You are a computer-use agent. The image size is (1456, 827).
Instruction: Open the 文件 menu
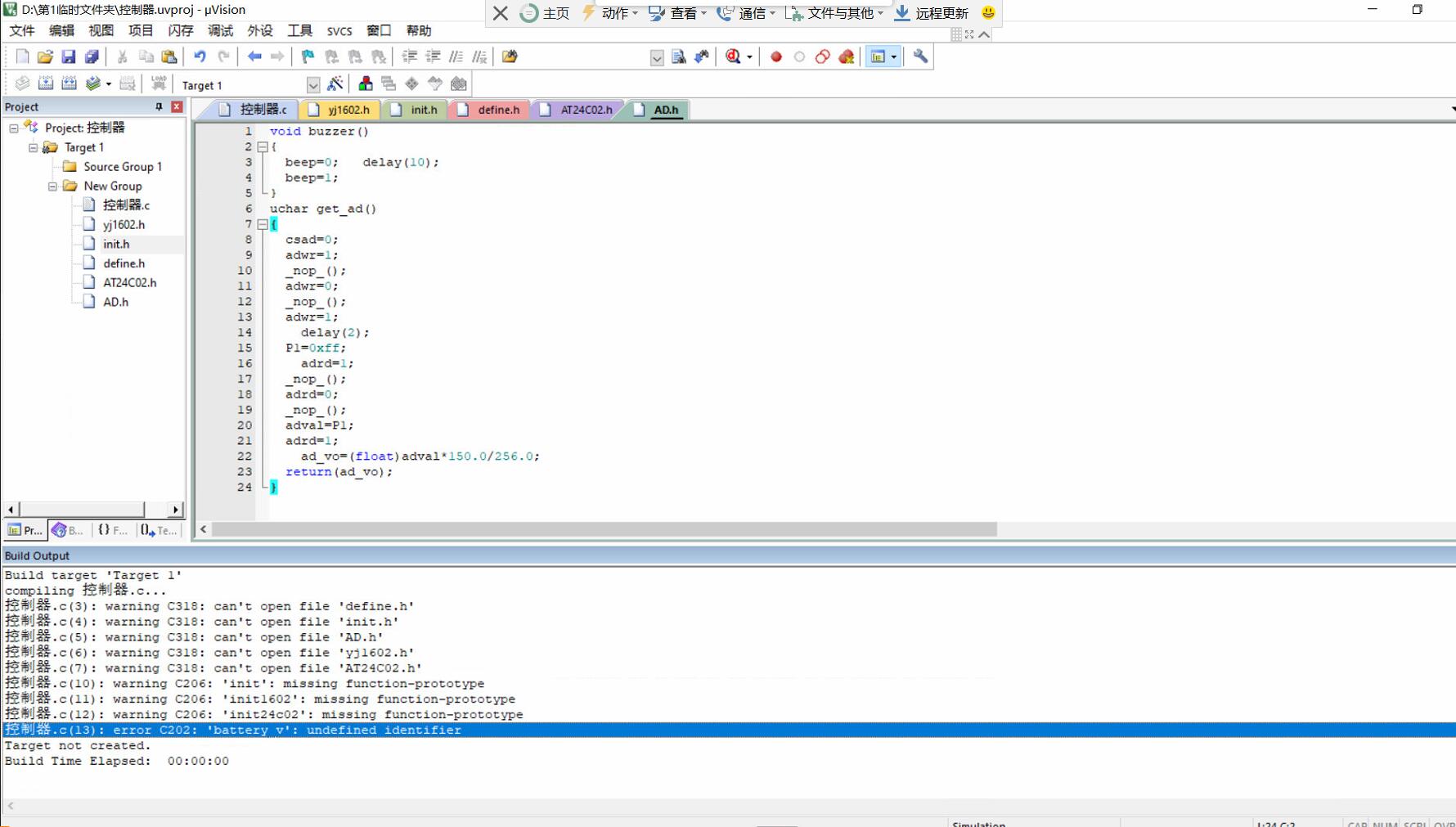tap(22, 31)
